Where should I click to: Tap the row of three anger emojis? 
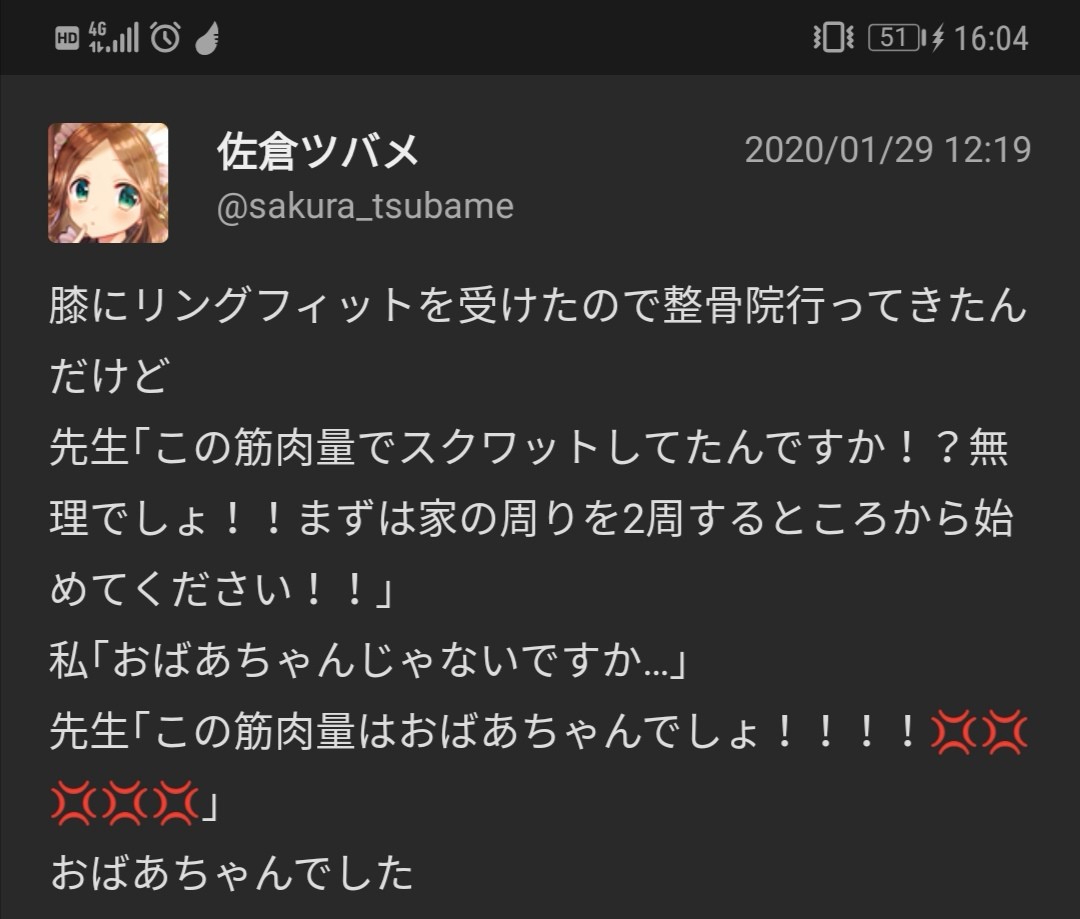coord(125,803)
